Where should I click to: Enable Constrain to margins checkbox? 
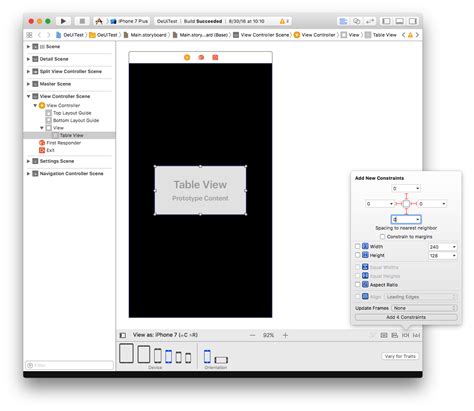(x=382, y=237)
